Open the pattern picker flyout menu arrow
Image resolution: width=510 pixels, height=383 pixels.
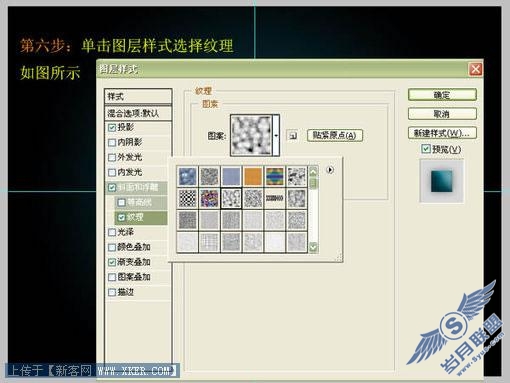coord(330,170)
